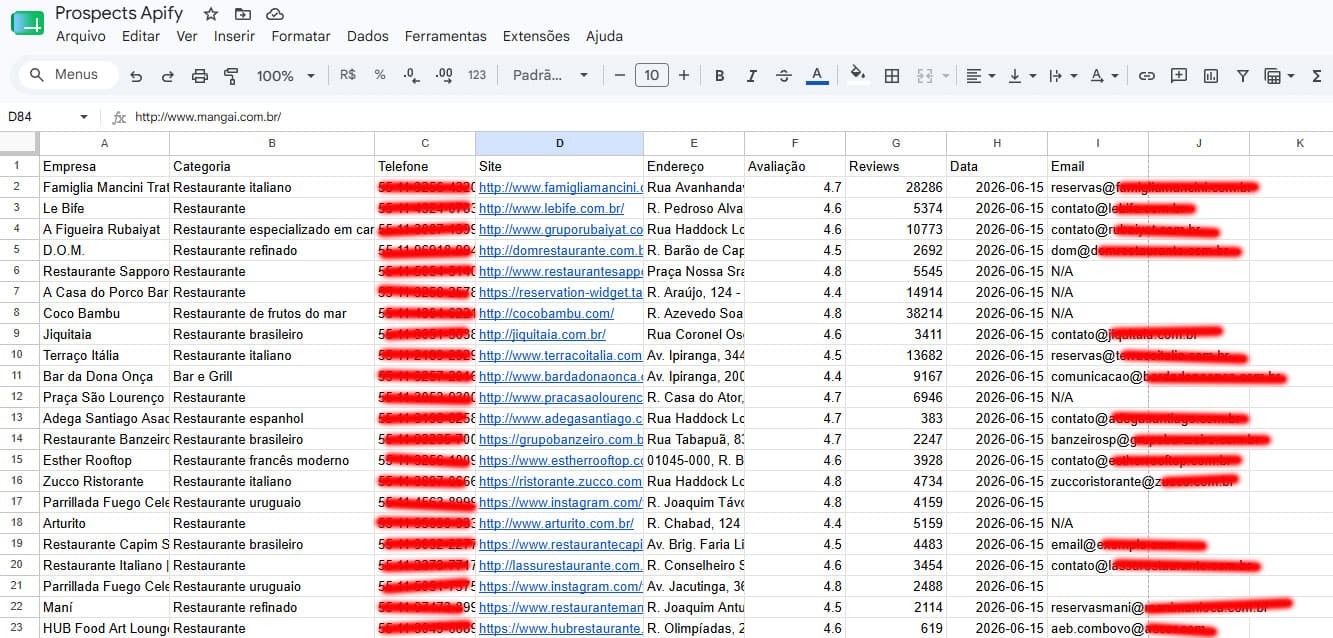Screen dimensions: 1333x638
Task: Edit the font size field
Action: [x=652, y=75]
